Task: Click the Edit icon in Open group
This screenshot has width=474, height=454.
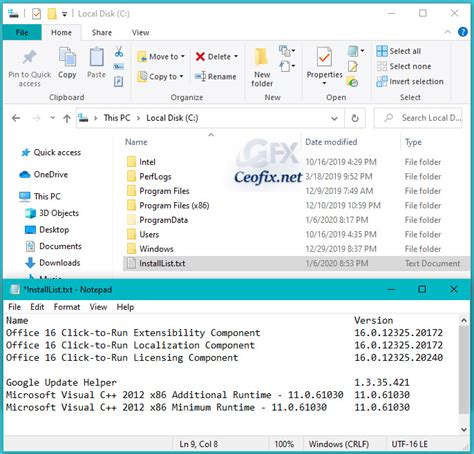Action: (x=353, y=66)
